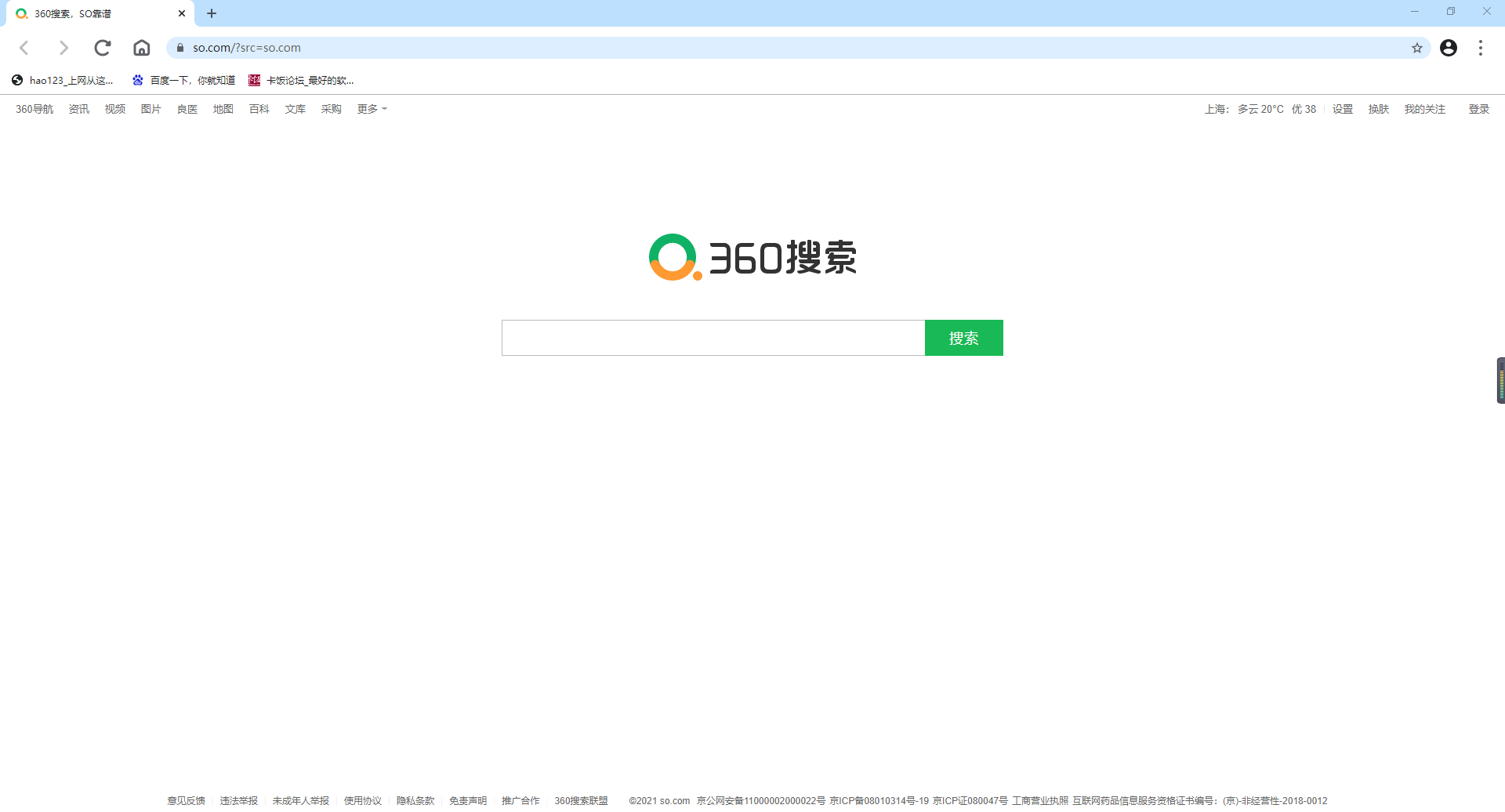Open the 京ICP证080047号 link

pos(970,800)
